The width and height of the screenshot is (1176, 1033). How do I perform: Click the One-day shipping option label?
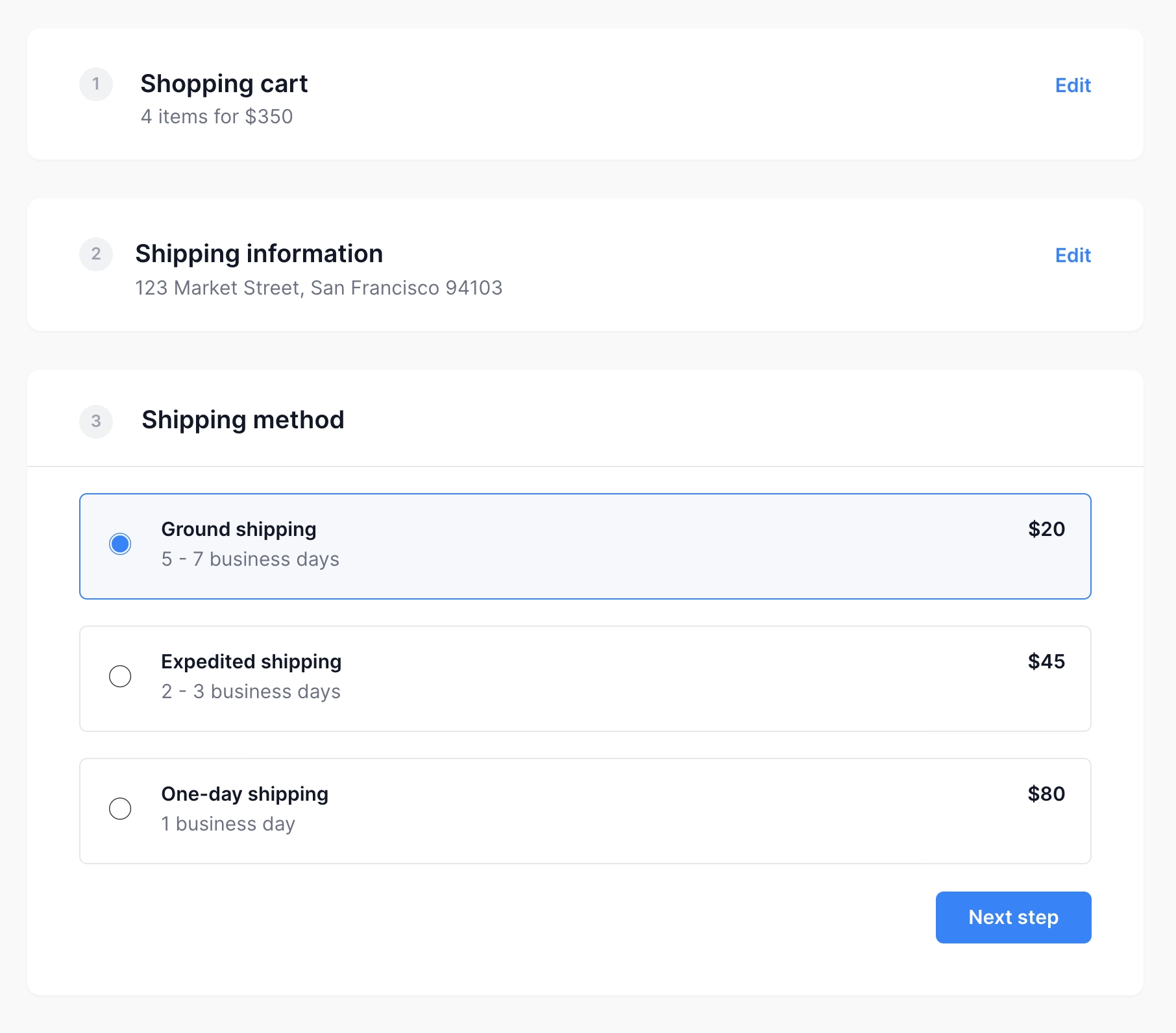245,794
